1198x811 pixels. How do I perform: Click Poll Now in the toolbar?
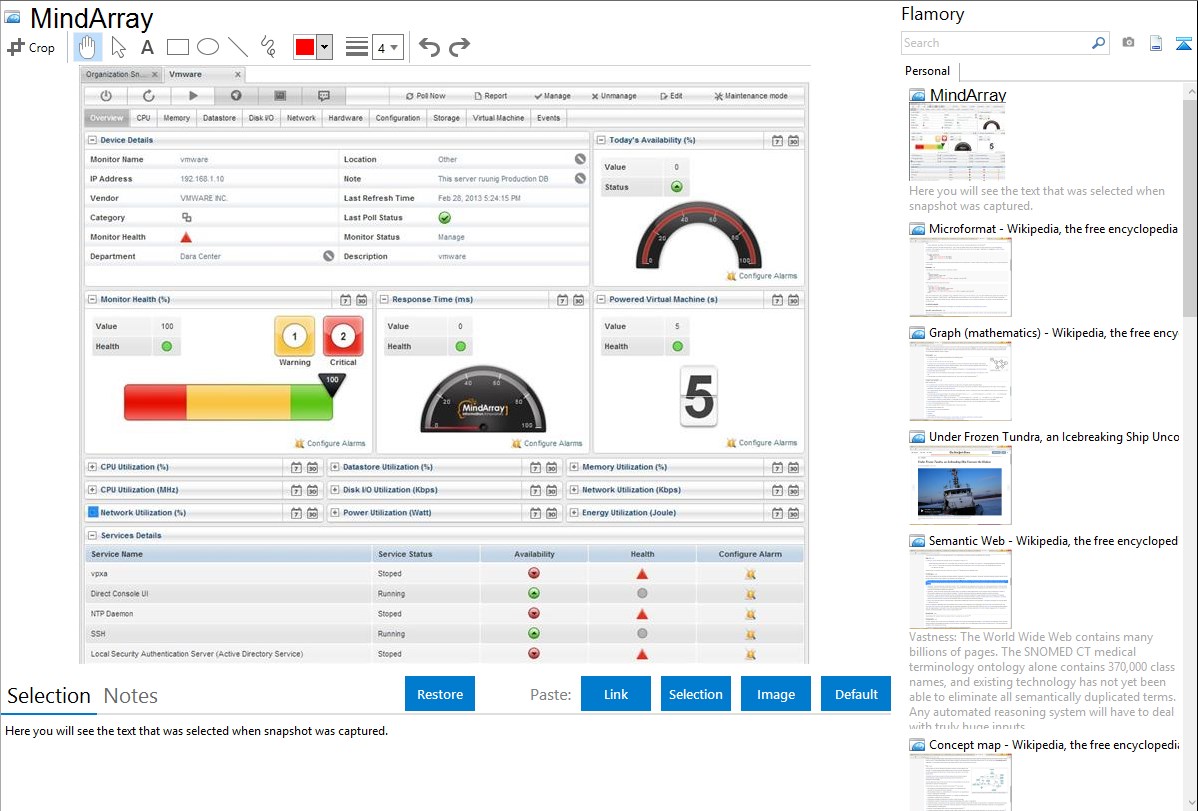point(426,96)
